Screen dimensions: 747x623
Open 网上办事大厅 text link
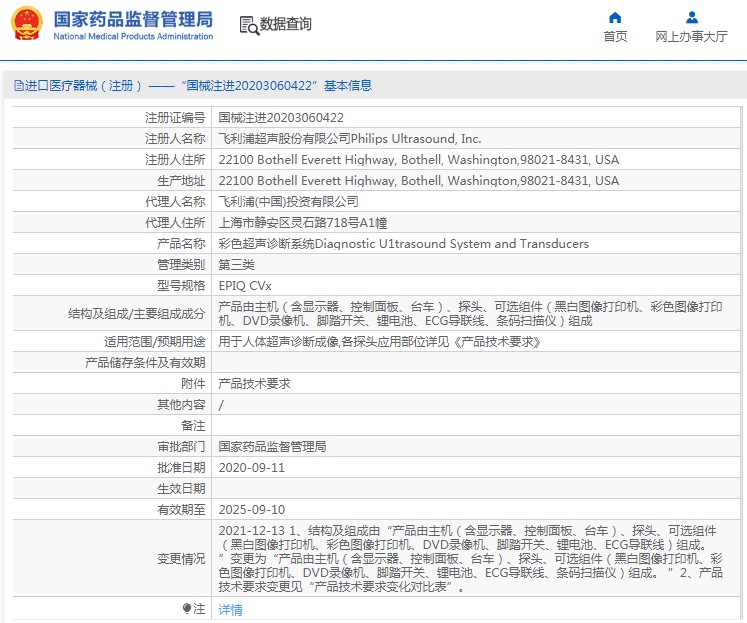pyautogui.click(x=692, y=36)
